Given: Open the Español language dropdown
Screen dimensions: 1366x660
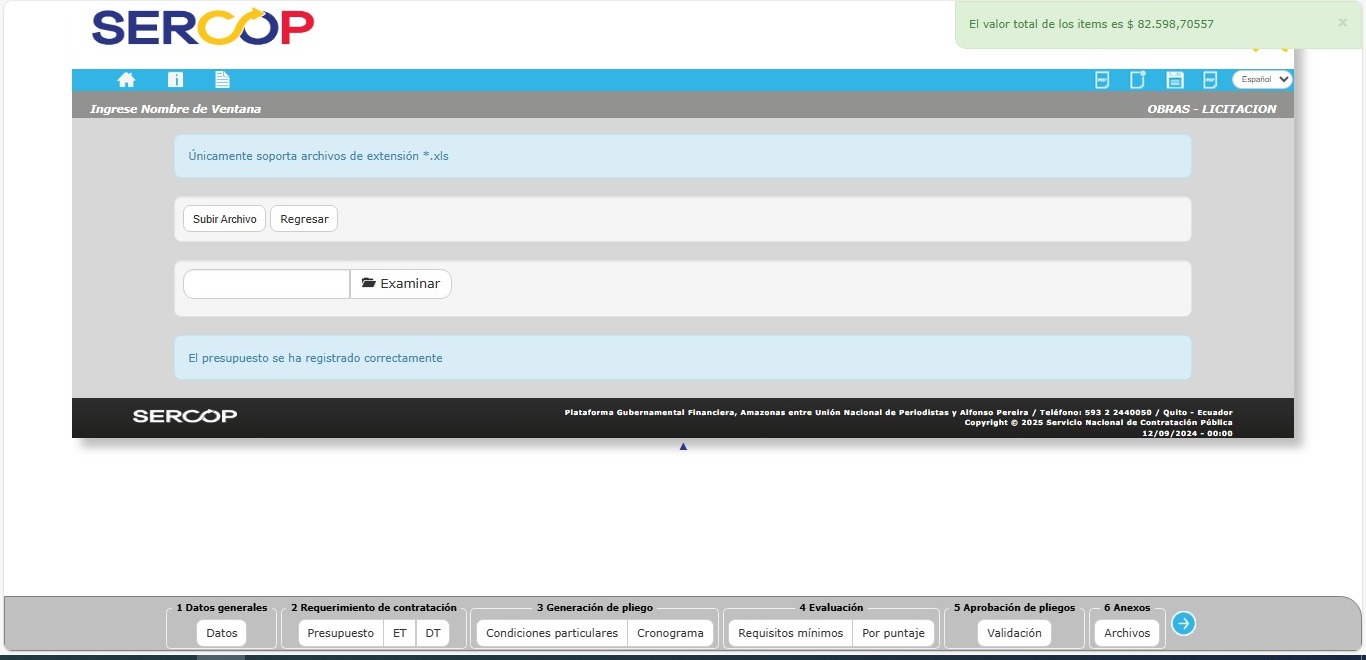Looking at the screenshot, I should point(1262,79).
